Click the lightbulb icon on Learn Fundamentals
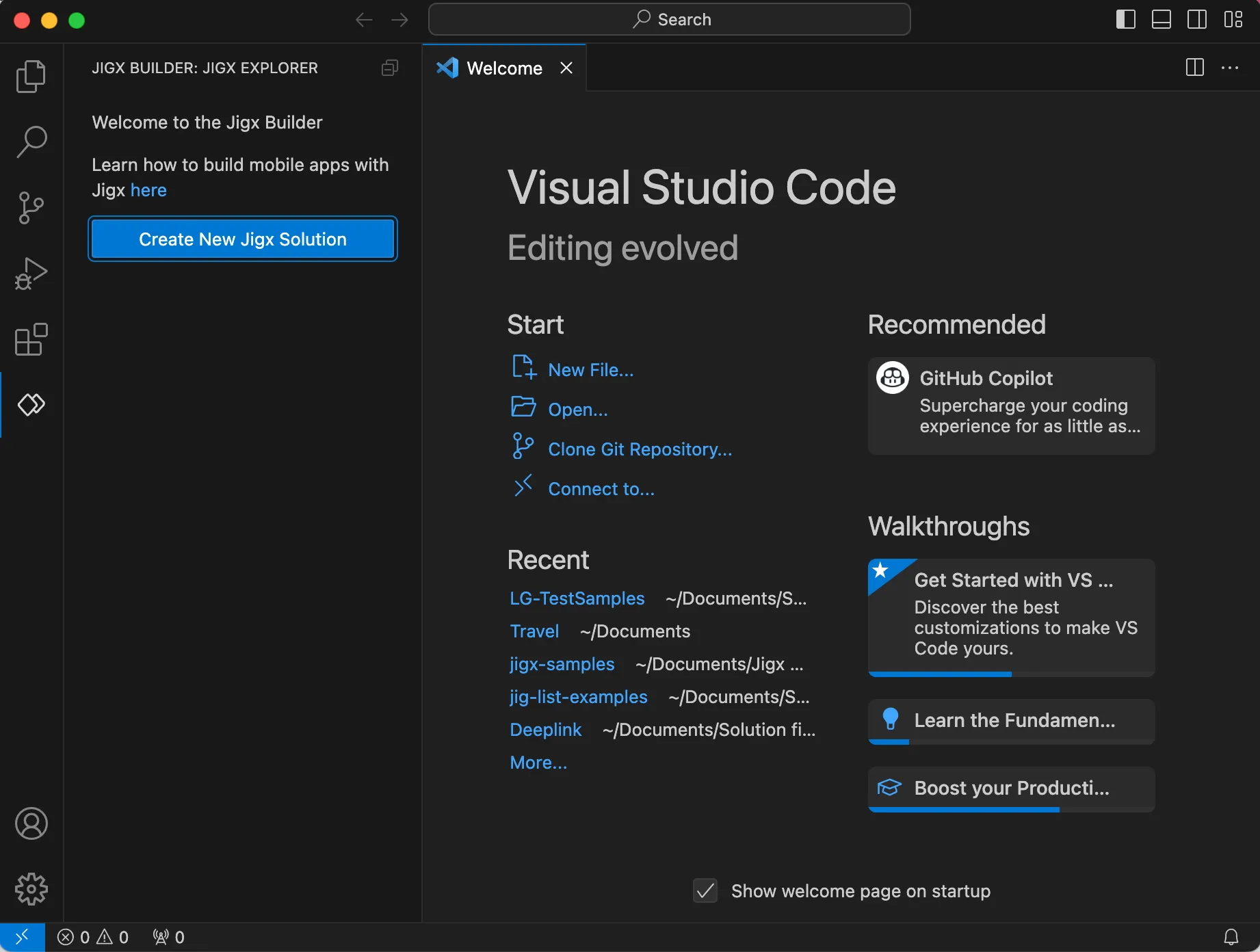1260x952 pixels. (x=891, y=719)
